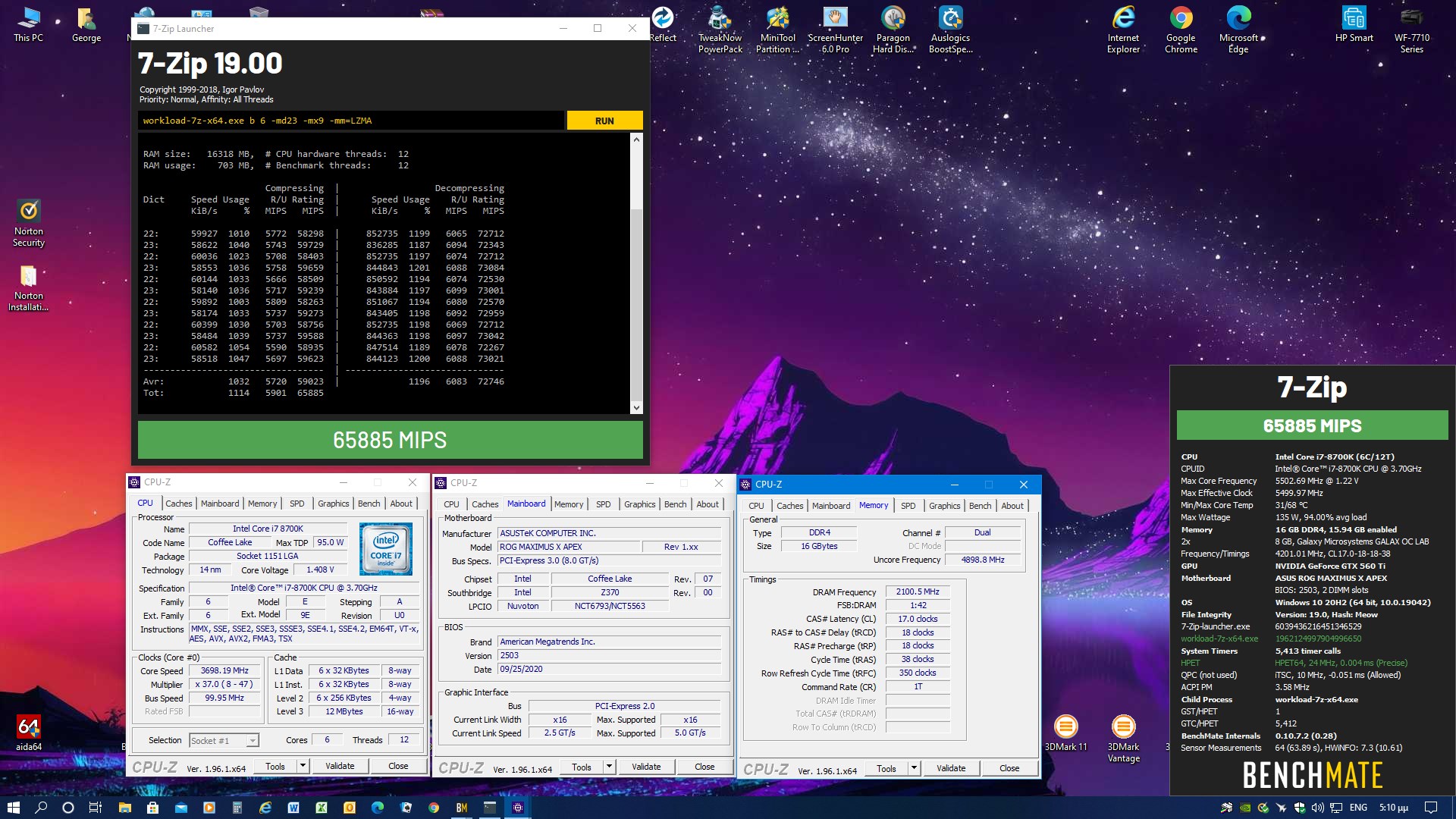Viewport: 1456px width, 819px height.
Task: Select the Bench tab in first CPU-Z window
Action: coord(369,504)
